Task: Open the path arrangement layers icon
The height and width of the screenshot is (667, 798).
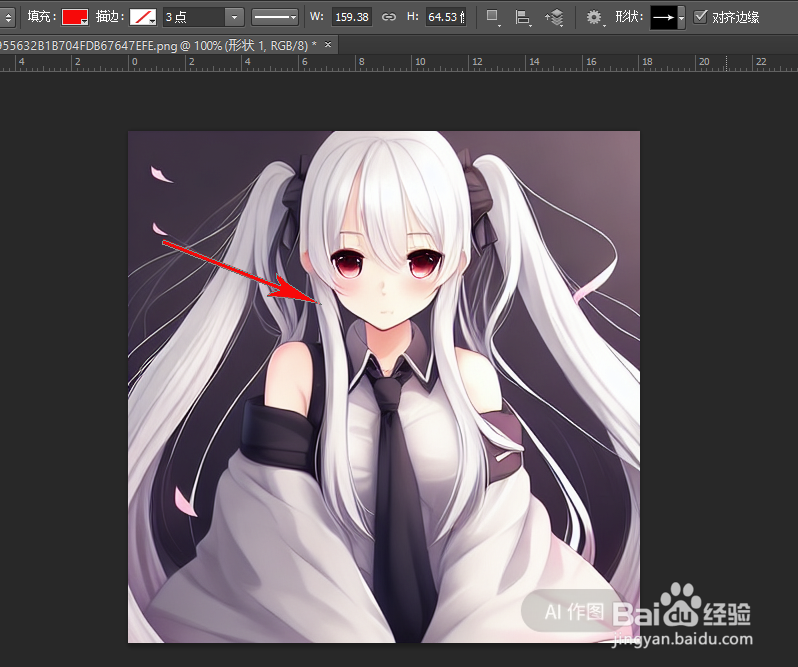Action: 554,17
